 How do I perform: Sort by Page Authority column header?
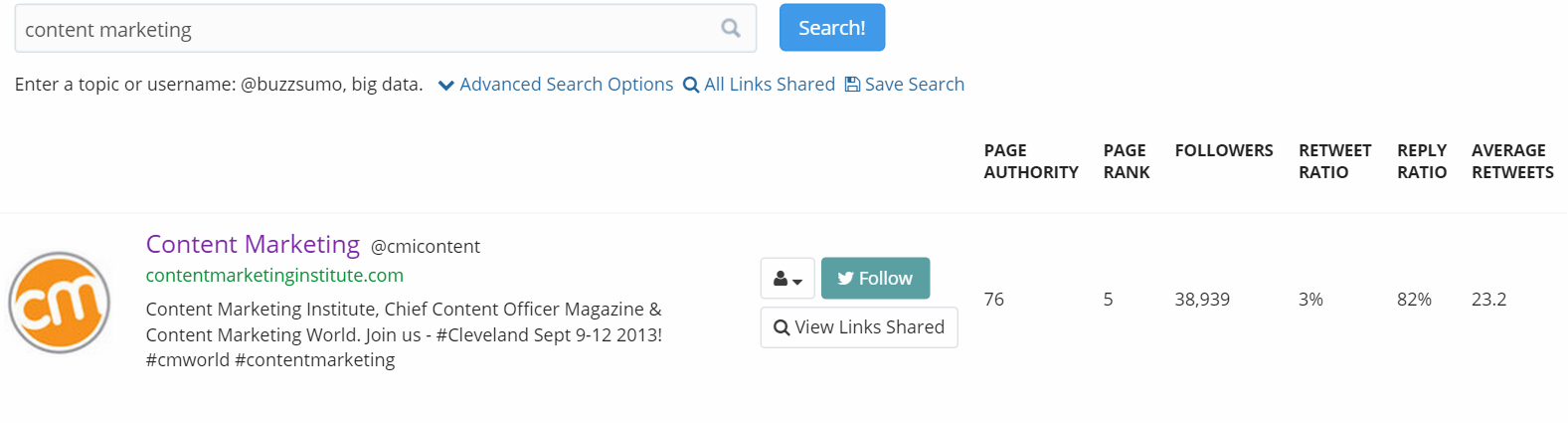1031,161
